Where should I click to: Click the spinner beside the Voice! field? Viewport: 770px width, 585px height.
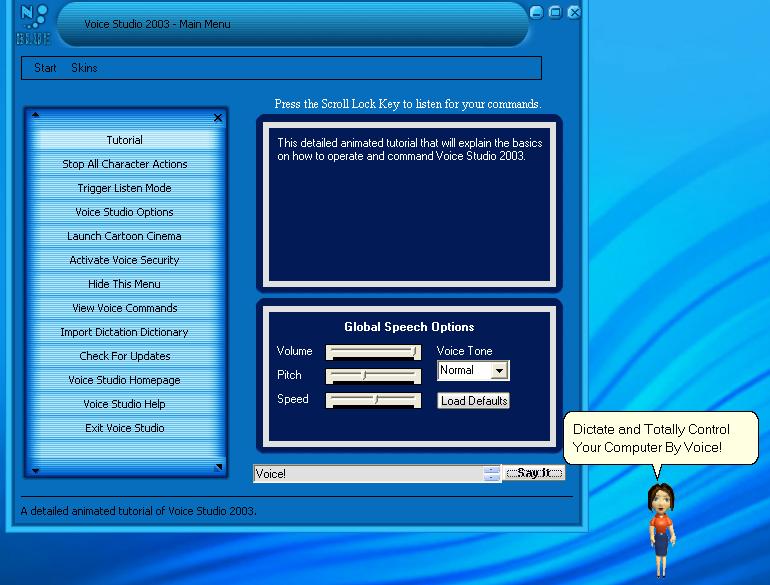point(492,474)
